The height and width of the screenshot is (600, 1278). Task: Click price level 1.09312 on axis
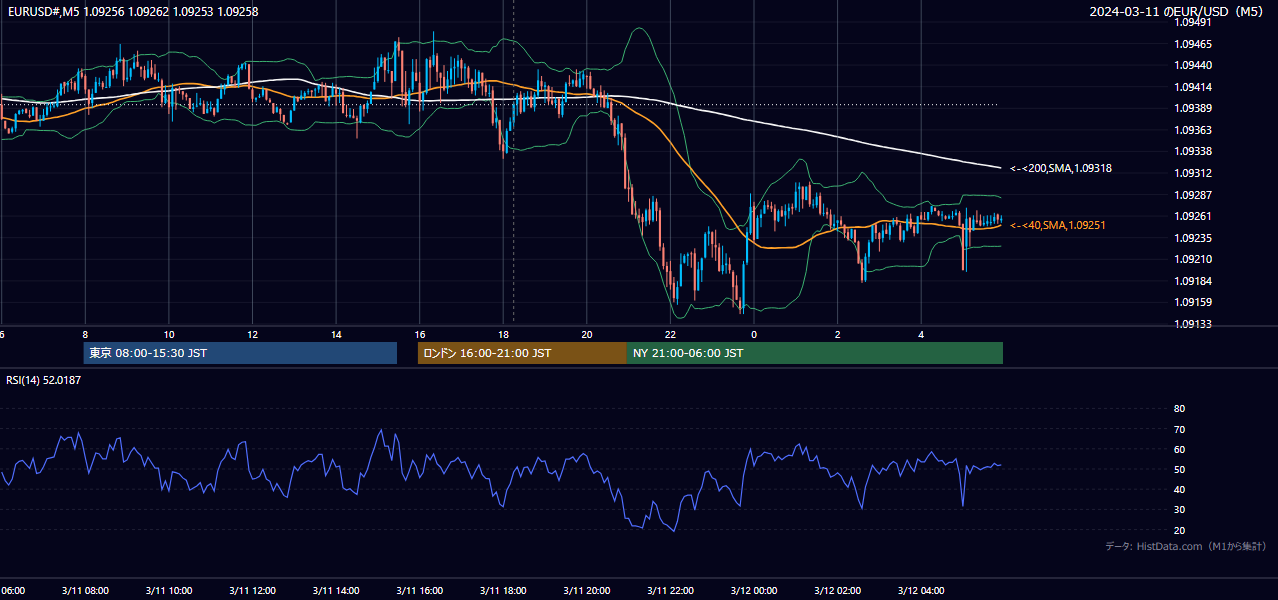(1193, 173)
